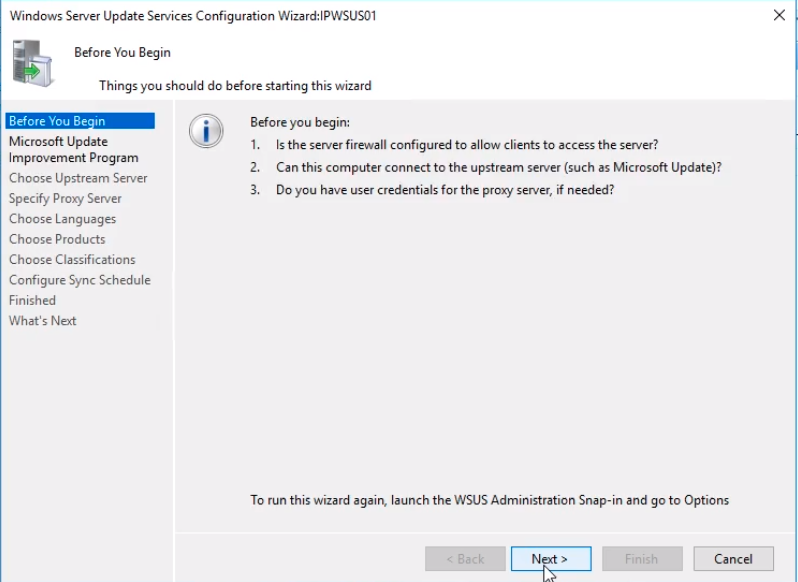
Task: Click the Cancel button
Action: (x=733, y=559)
